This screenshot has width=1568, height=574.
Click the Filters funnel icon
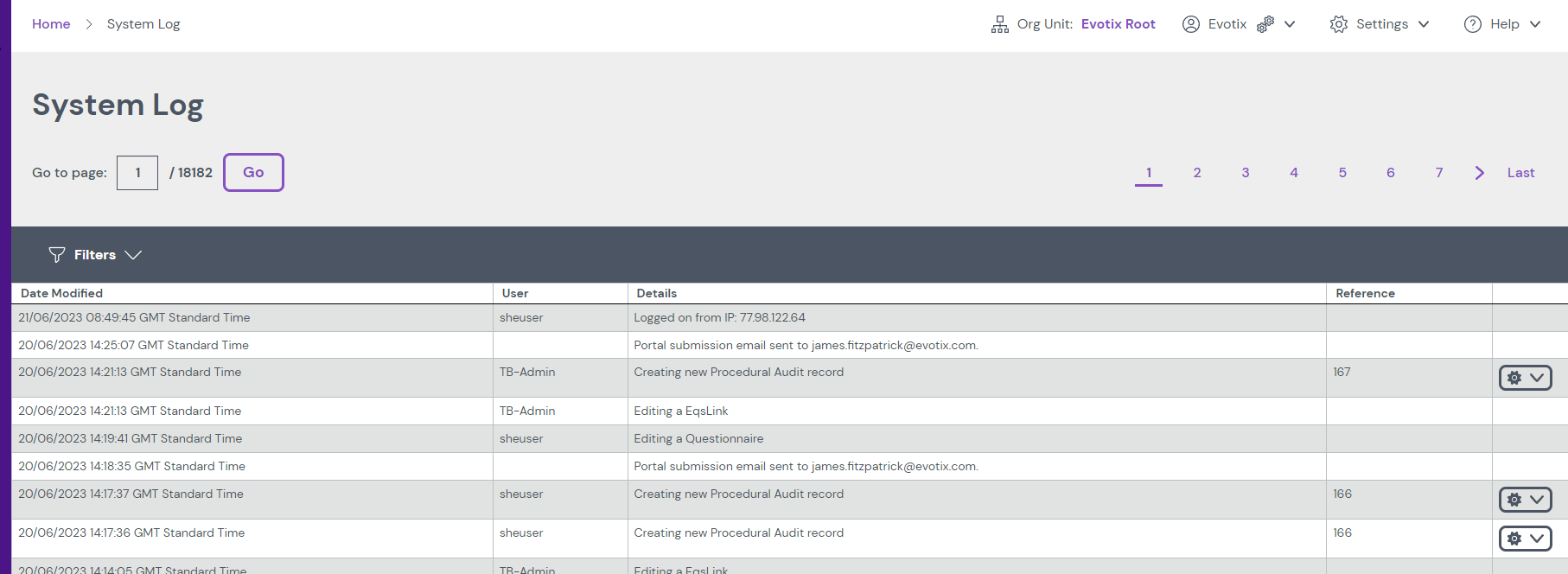[57, 255]
